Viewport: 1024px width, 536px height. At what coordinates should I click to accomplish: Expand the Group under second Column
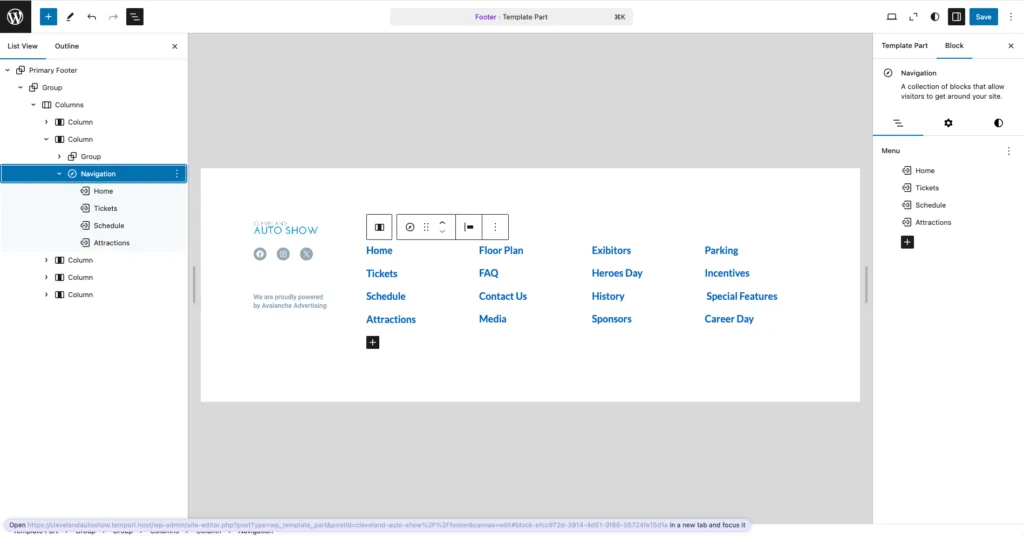(59, 157)
